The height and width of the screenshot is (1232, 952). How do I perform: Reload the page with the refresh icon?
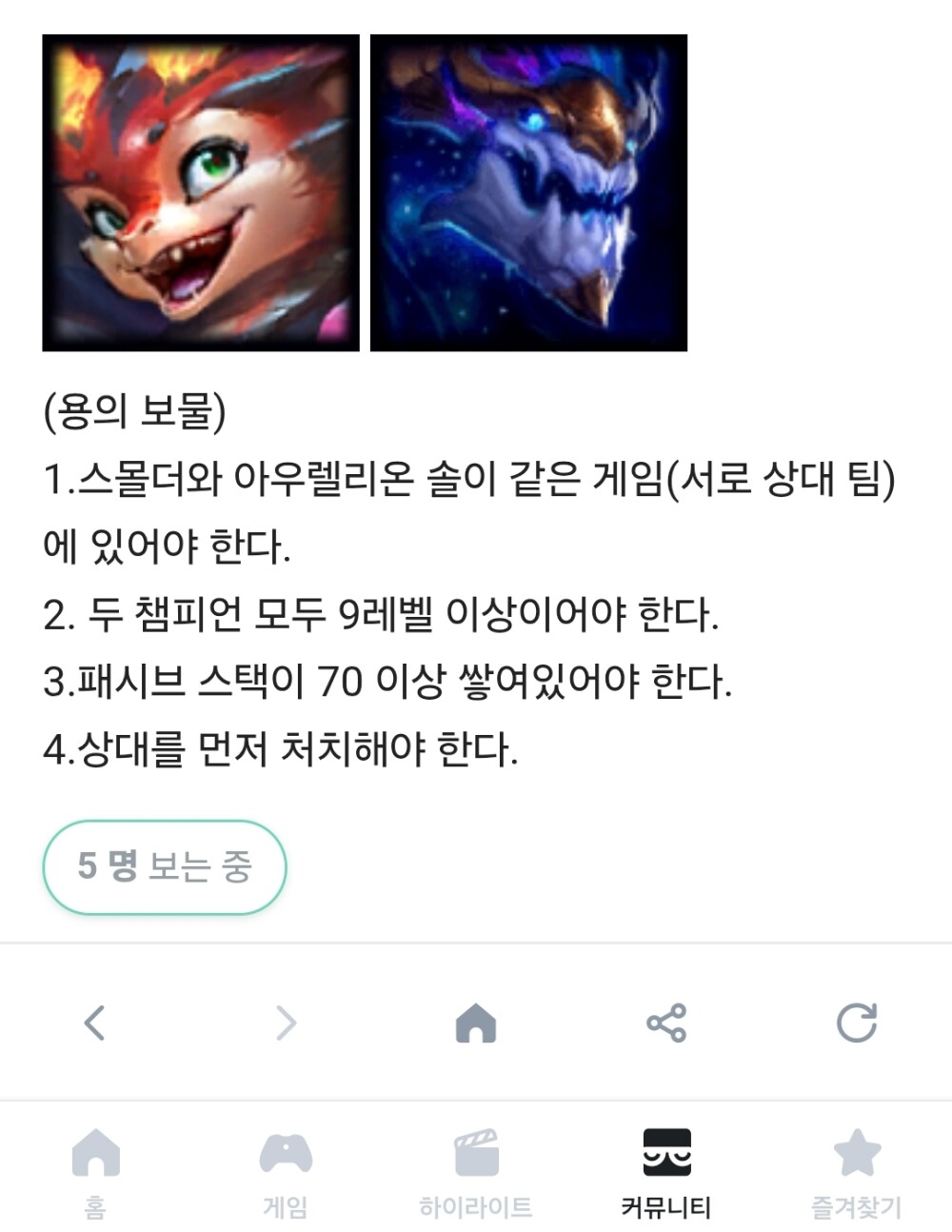click(x=857, y=1023)
